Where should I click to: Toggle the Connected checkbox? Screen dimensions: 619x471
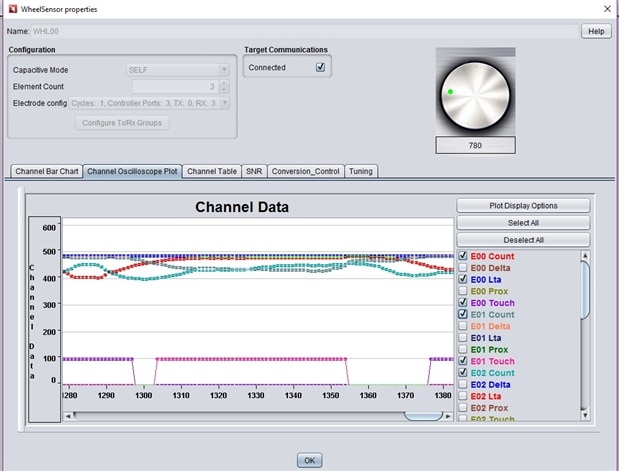[x=320, y=67]
